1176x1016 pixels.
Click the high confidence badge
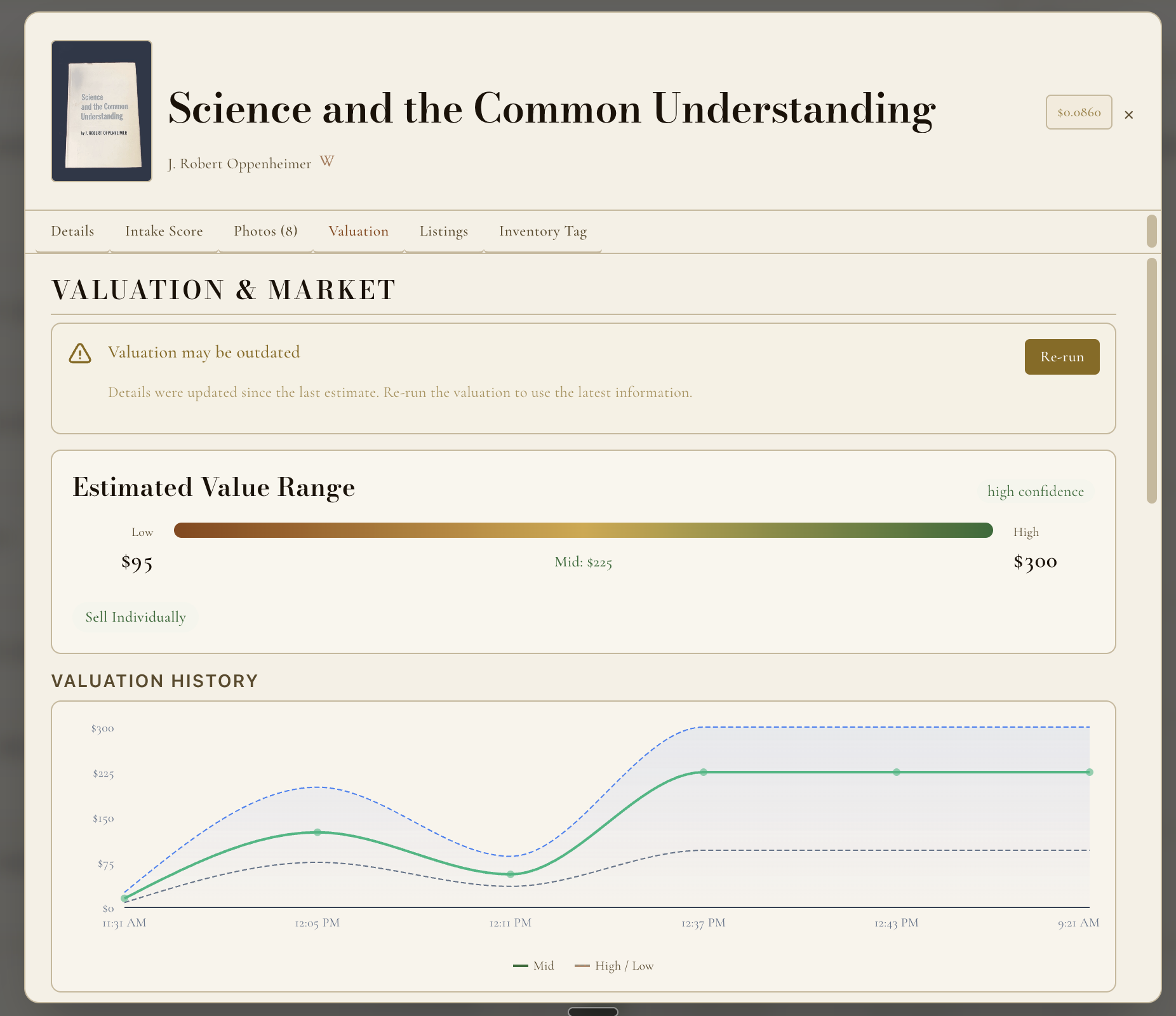(x=1035, y=491)
